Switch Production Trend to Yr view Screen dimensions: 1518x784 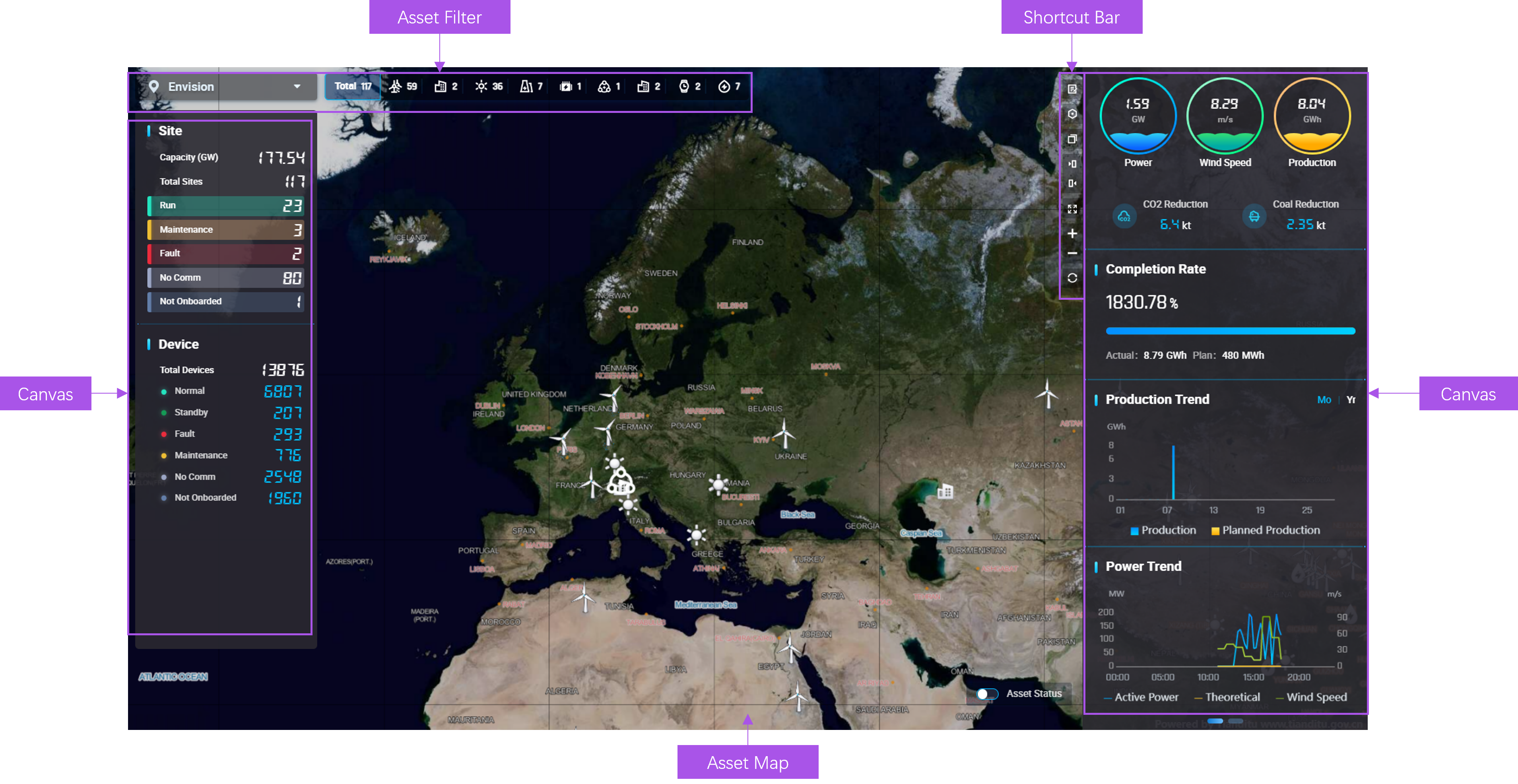1351,400
